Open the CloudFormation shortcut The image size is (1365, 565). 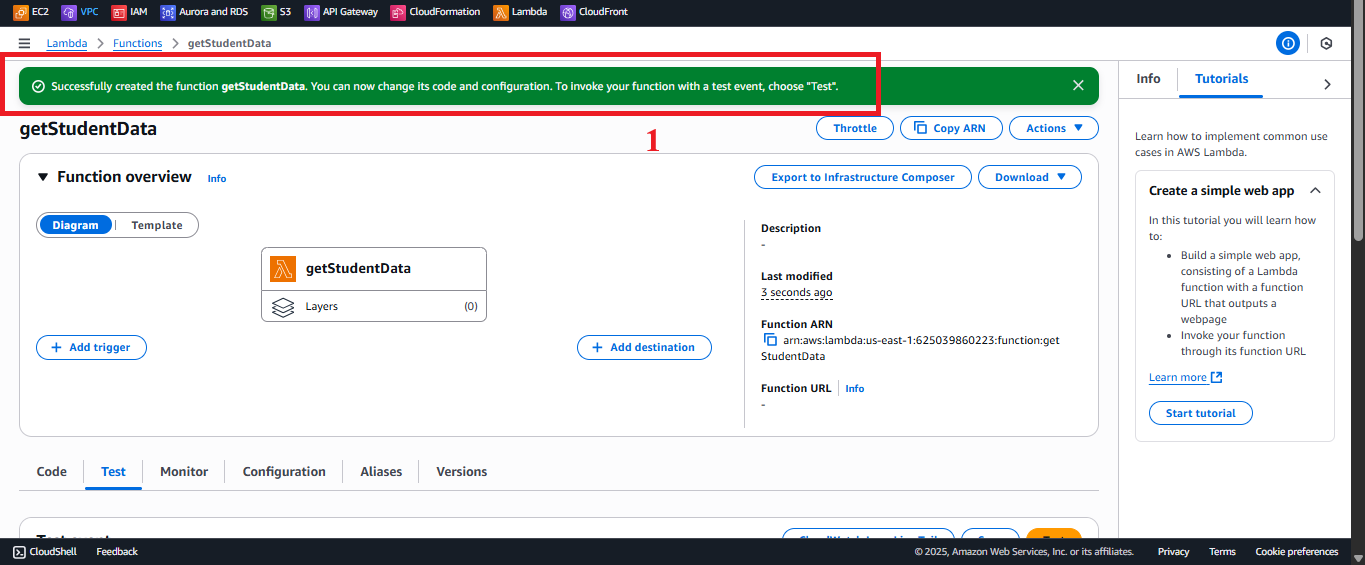point(436,12)
